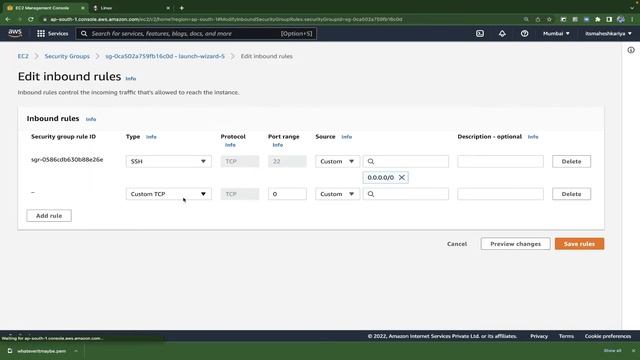640x360 pixels.
Task: Click Info link next to Type column
Action: (151, 137)
